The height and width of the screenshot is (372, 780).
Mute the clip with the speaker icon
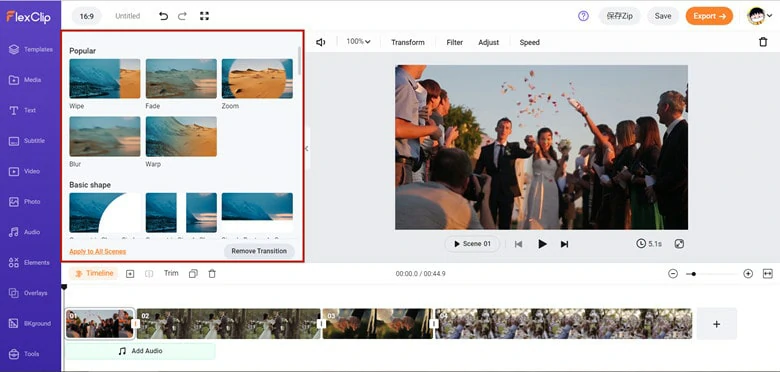(x=321, y=42)
